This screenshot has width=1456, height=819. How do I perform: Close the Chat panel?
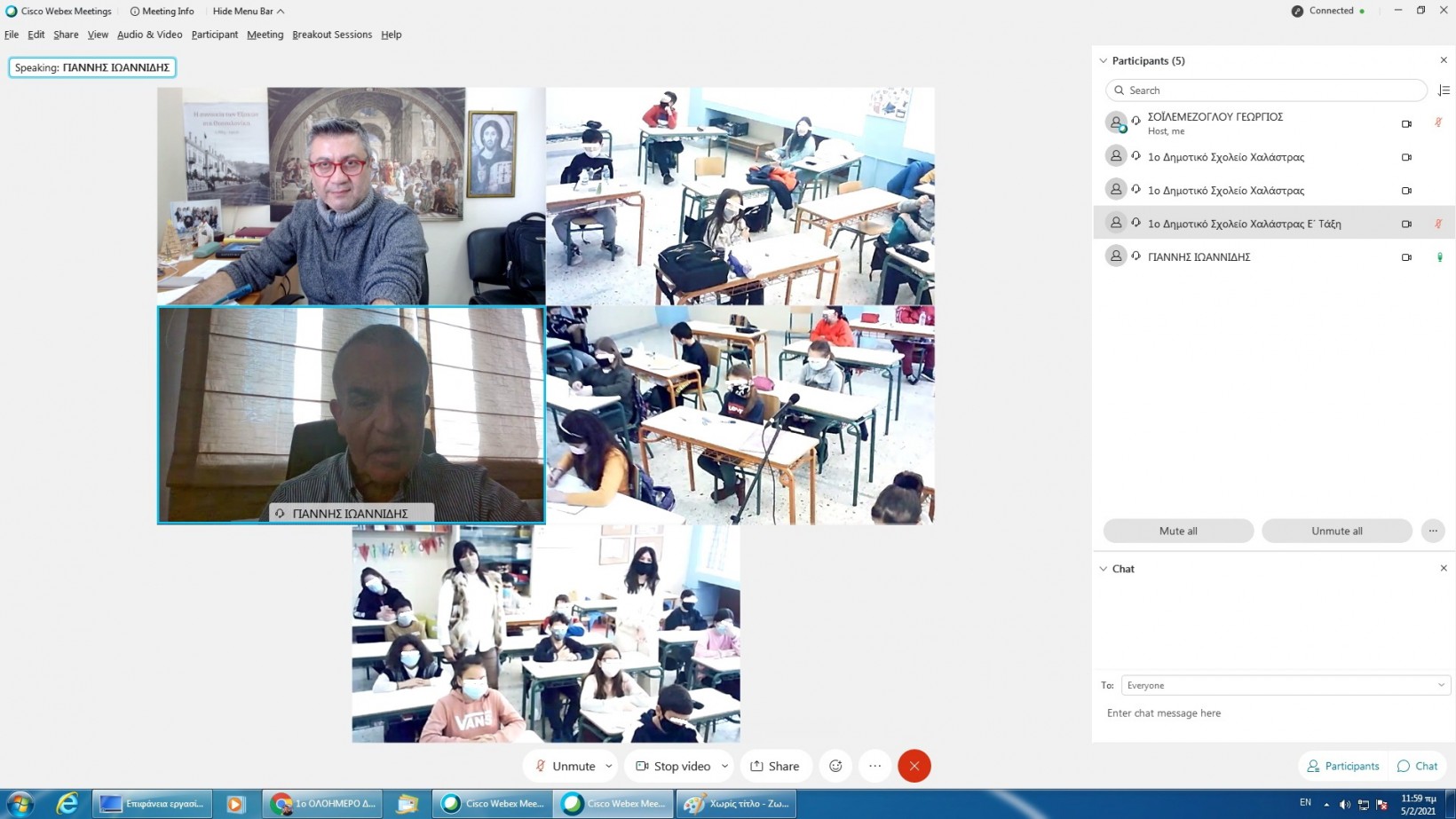coord(1443,569)
